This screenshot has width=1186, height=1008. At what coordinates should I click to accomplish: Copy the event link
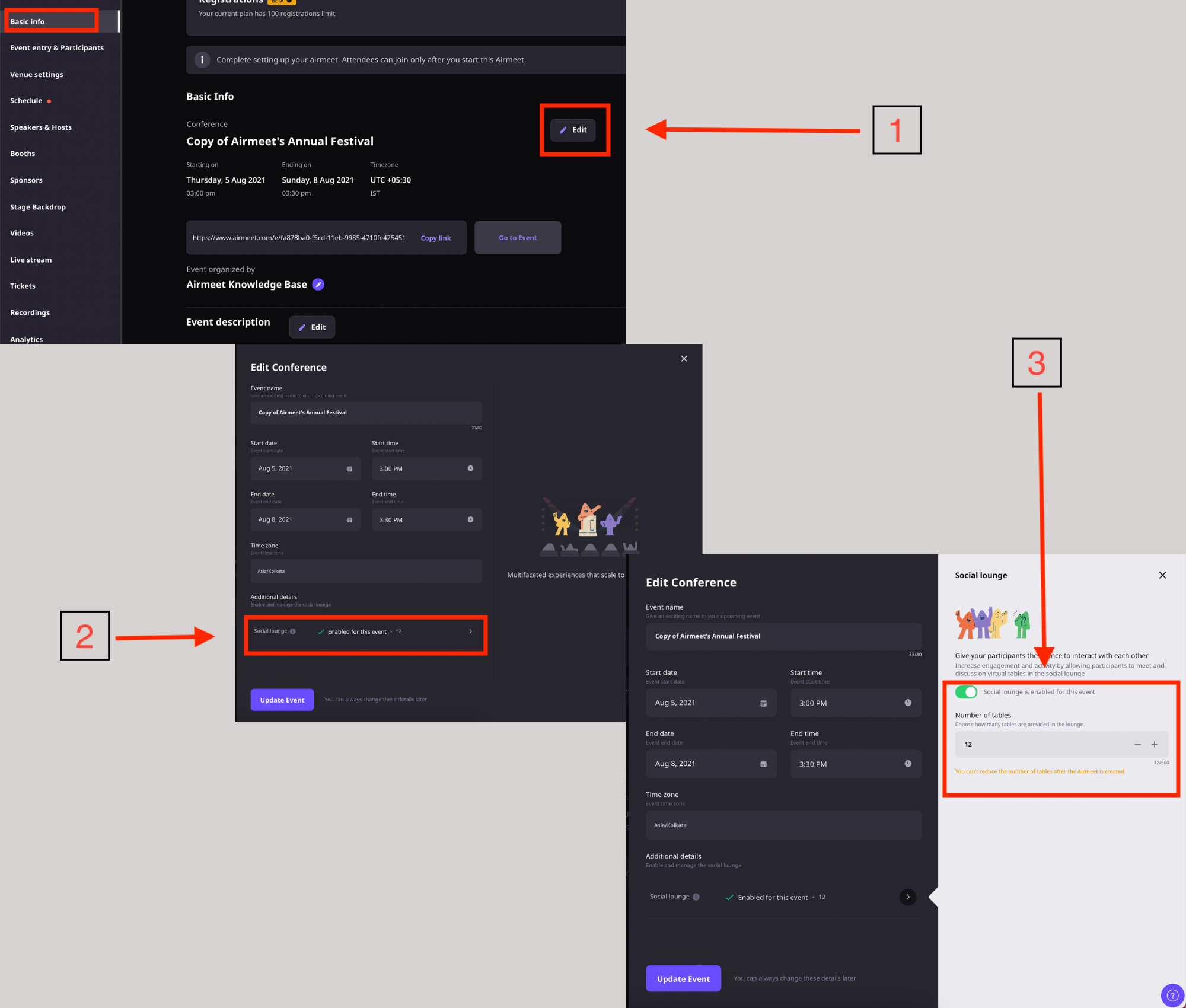436,238
